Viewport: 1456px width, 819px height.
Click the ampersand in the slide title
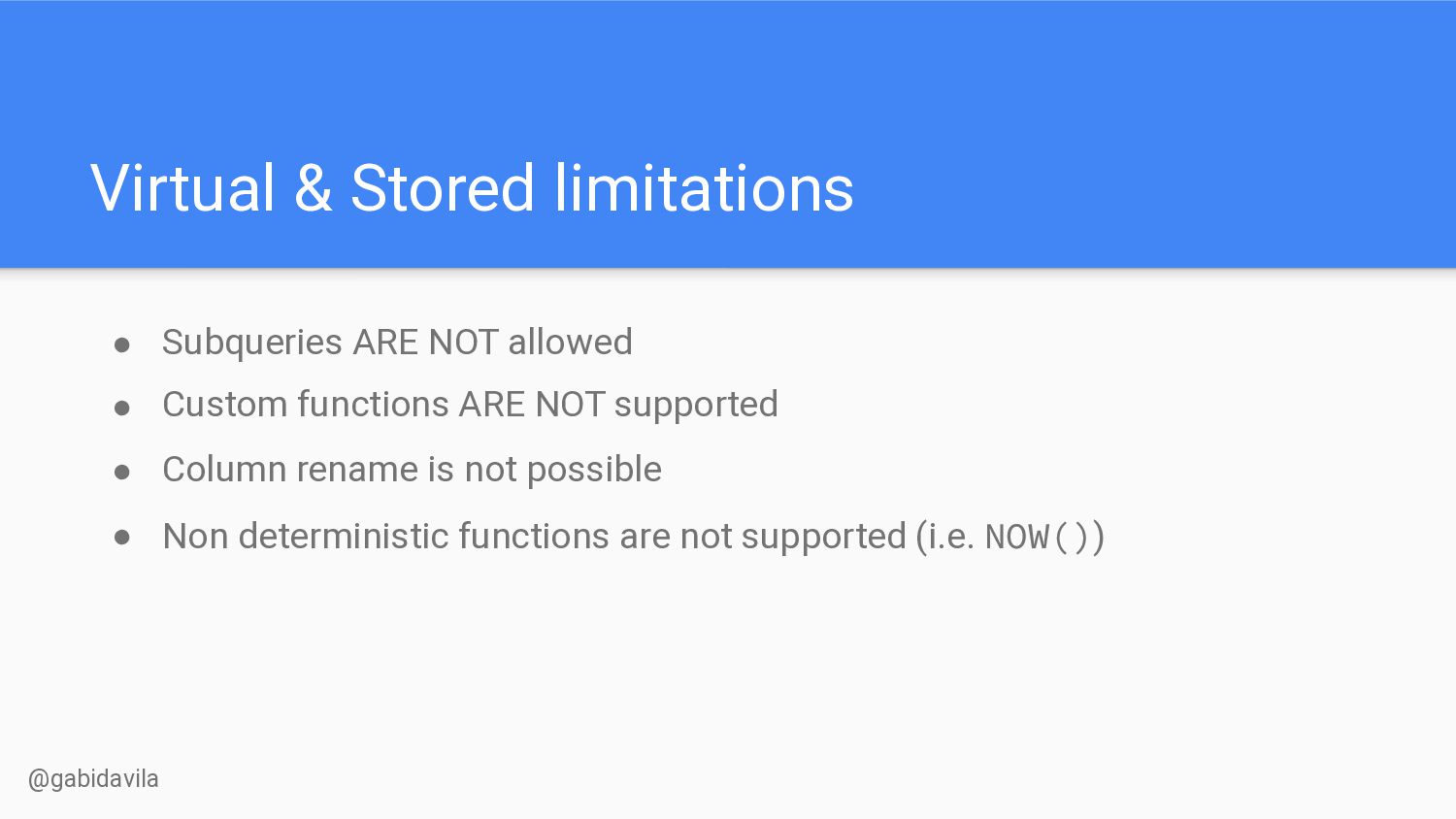coord(313,187)
